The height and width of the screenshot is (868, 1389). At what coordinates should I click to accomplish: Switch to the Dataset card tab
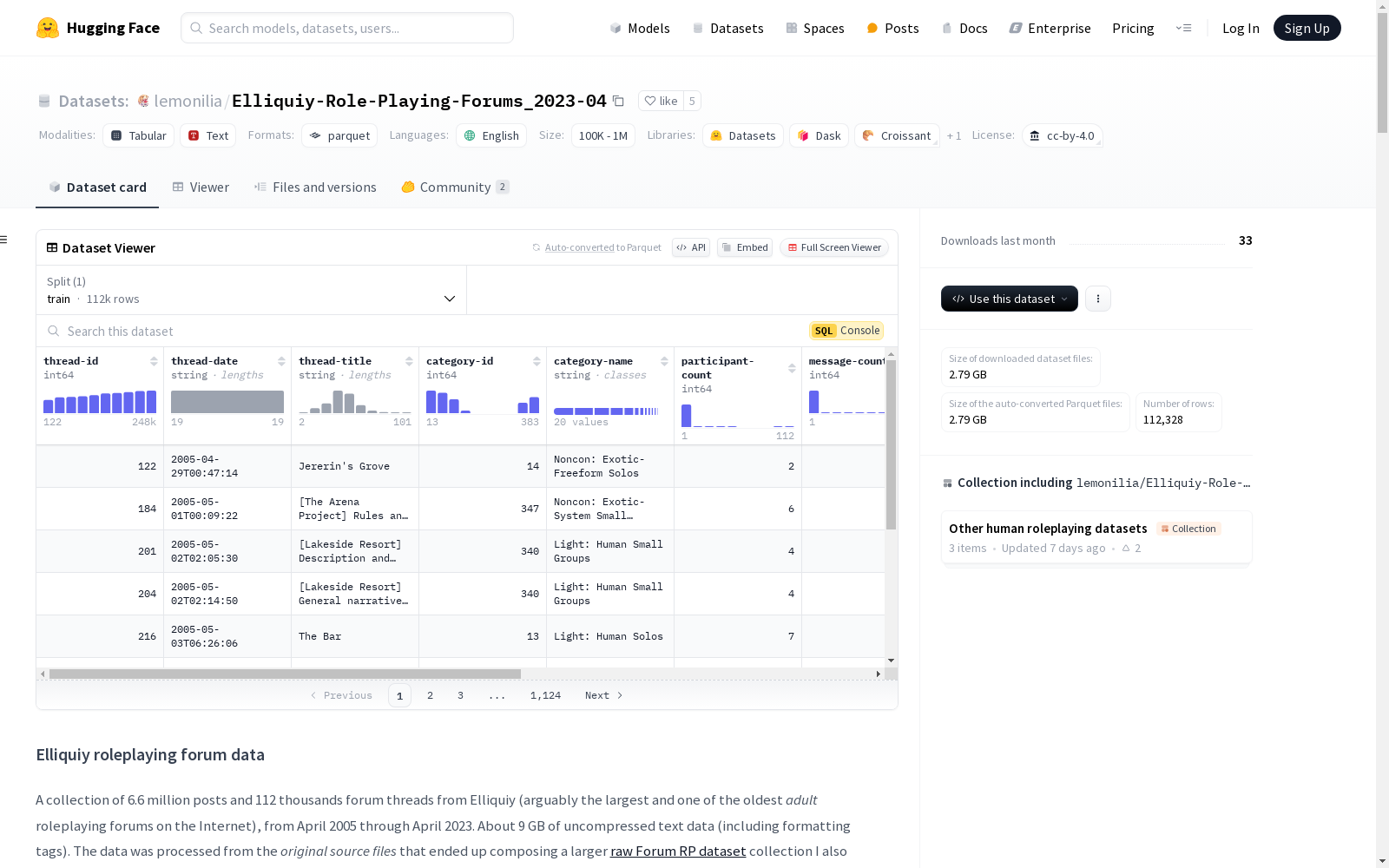point(97,187)
